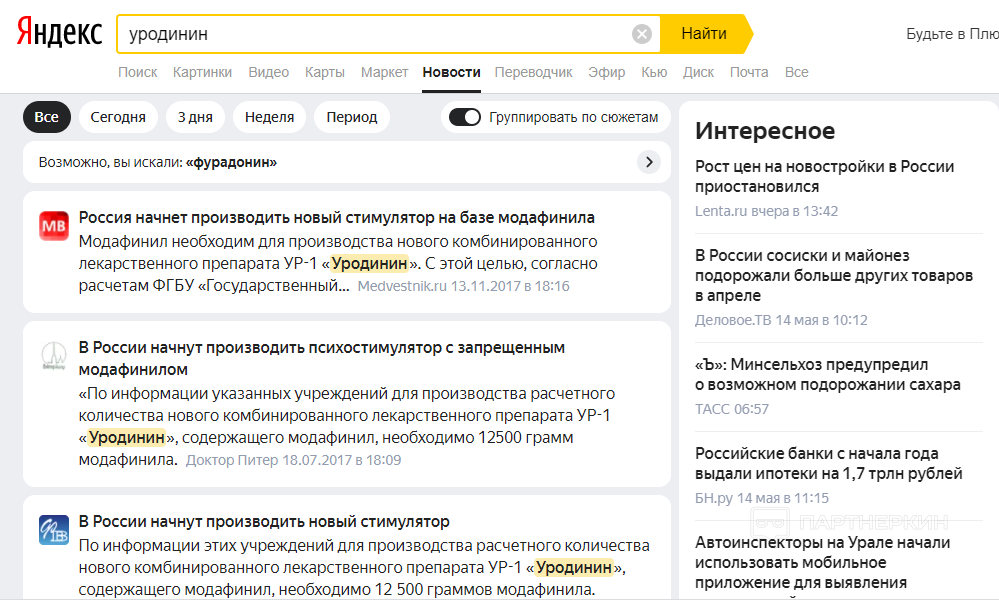Clear the search query with the X icon
The width and height of the screenshot is (999, 600).
[642, 34]
